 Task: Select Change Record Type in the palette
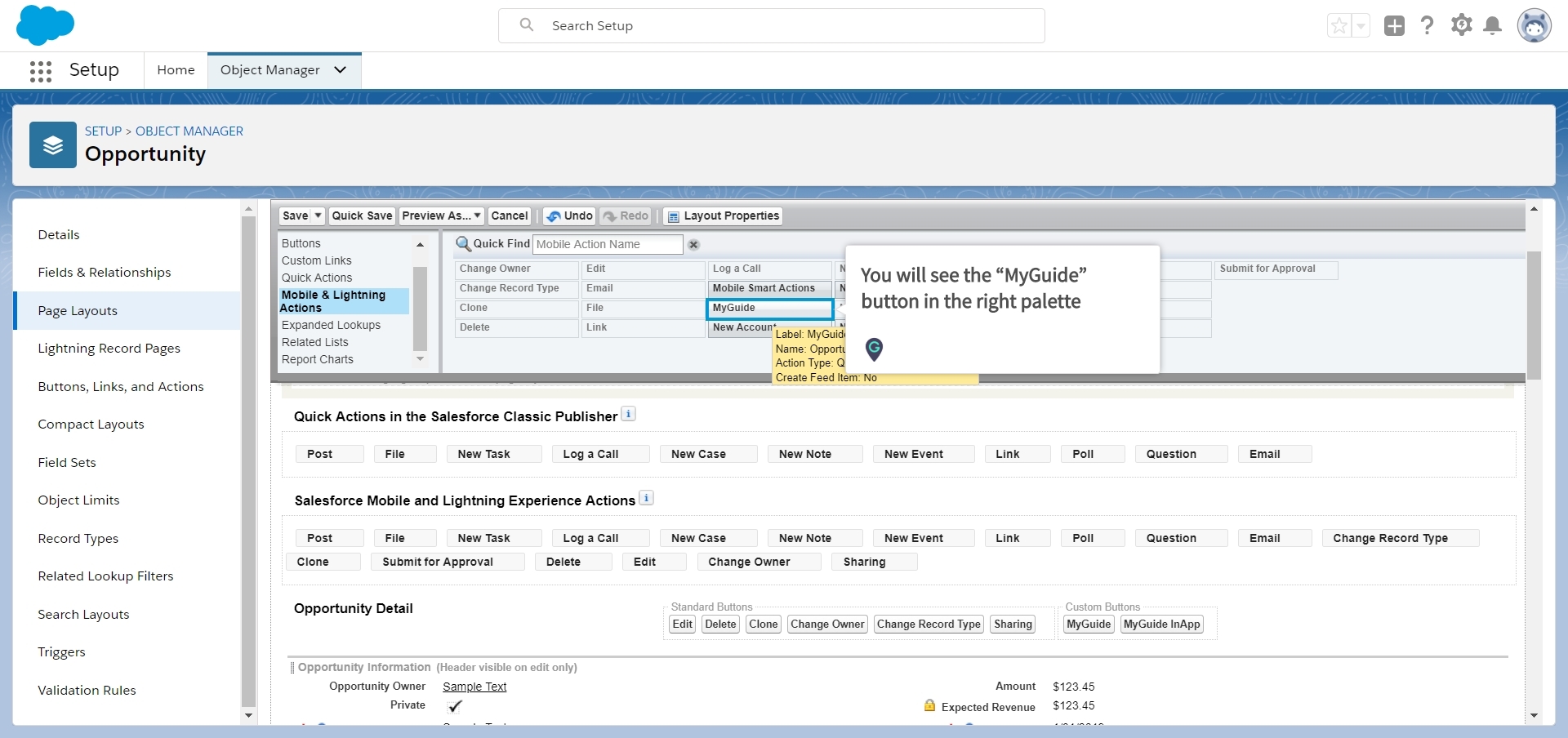[x=516, y=288]
